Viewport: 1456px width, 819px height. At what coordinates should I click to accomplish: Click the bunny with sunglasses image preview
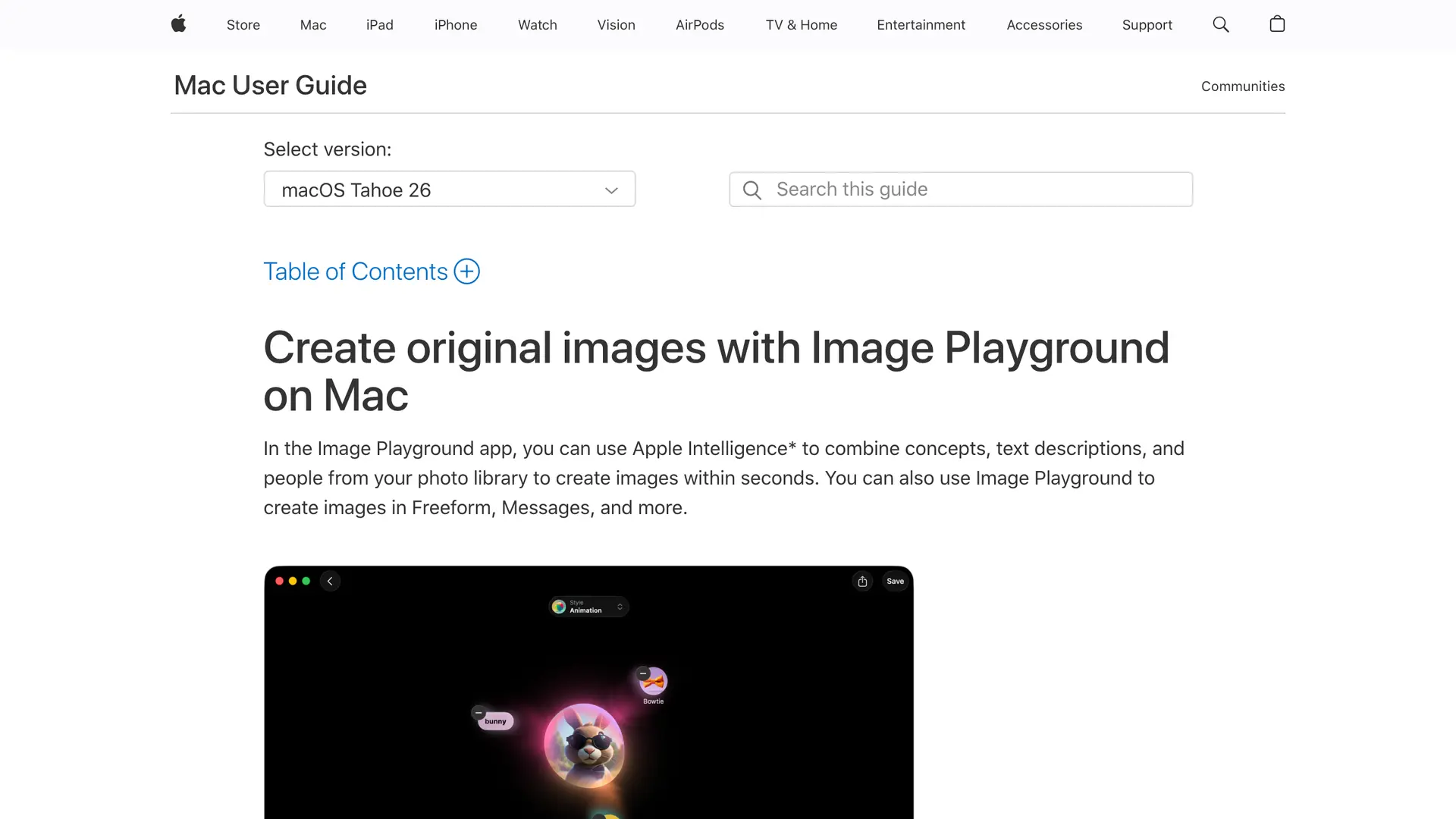[x=584, y=745]
